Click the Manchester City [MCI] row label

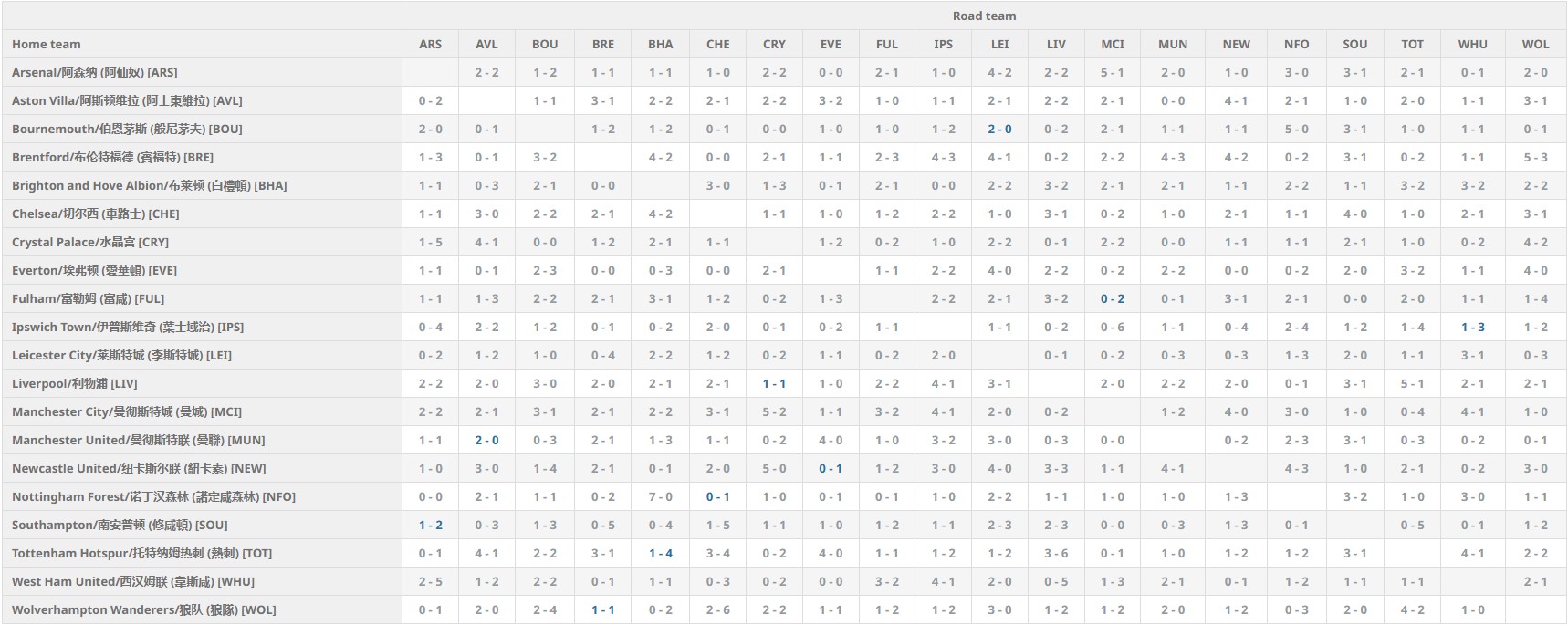(x=127, y=411)
